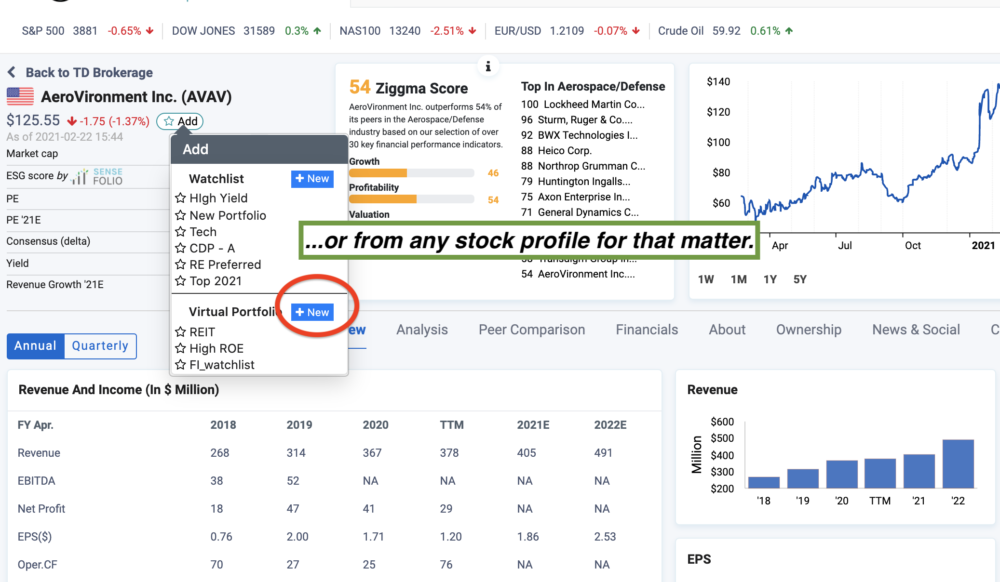Click the Oper.CF row label
This screenshot has height=582, width=1000.
pyautogui.click(x=37, y=565)
